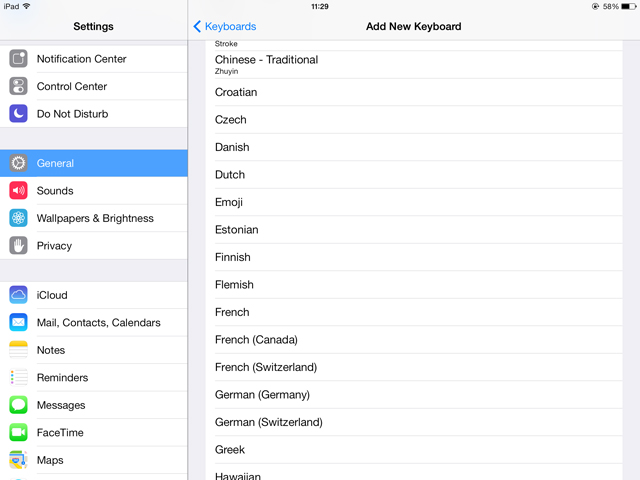The image size is (640, 480).
Task: Open Reminders settings label
Action: [62, 377]
